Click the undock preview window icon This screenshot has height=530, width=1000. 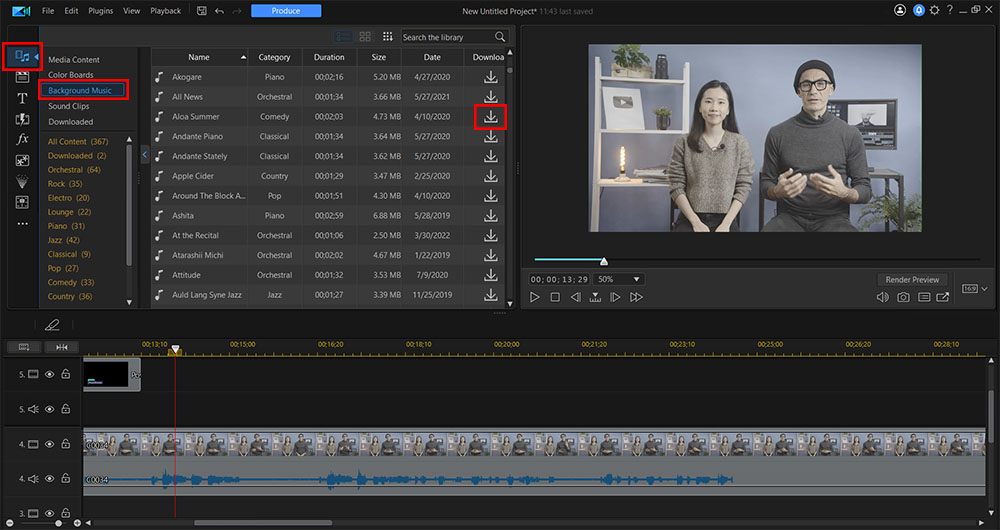942,297
